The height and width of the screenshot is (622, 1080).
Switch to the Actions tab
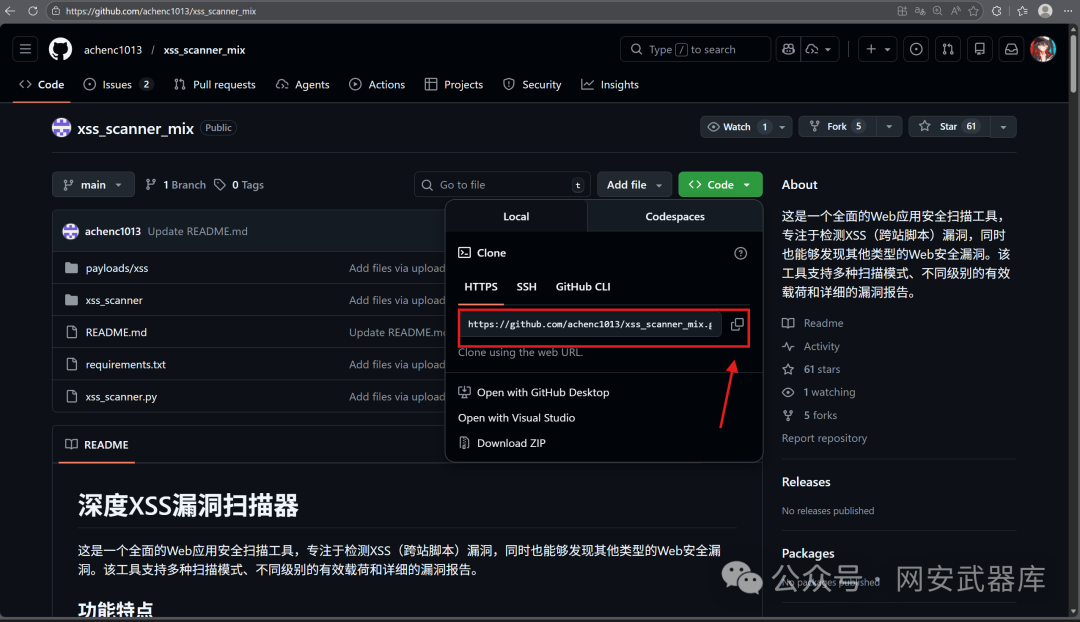click(x=377, y=85)
